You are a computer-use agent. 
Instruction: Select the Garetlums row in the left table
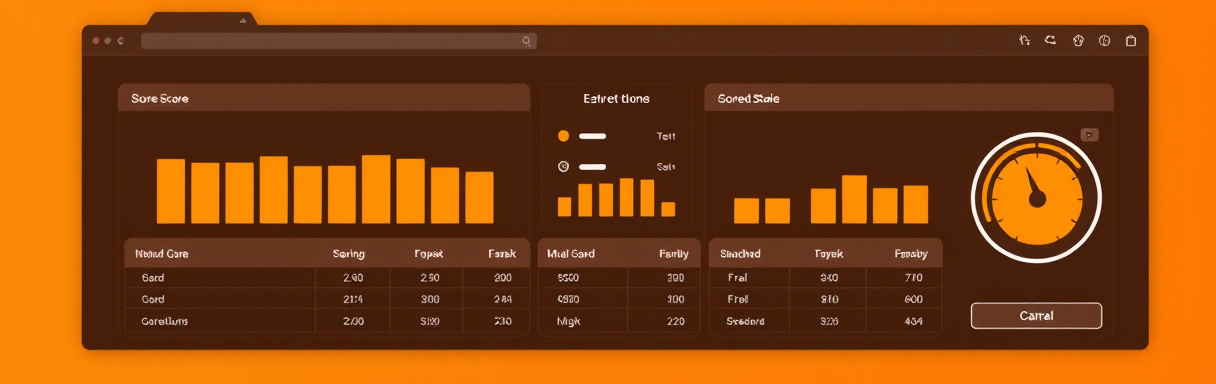pos(327,322)
